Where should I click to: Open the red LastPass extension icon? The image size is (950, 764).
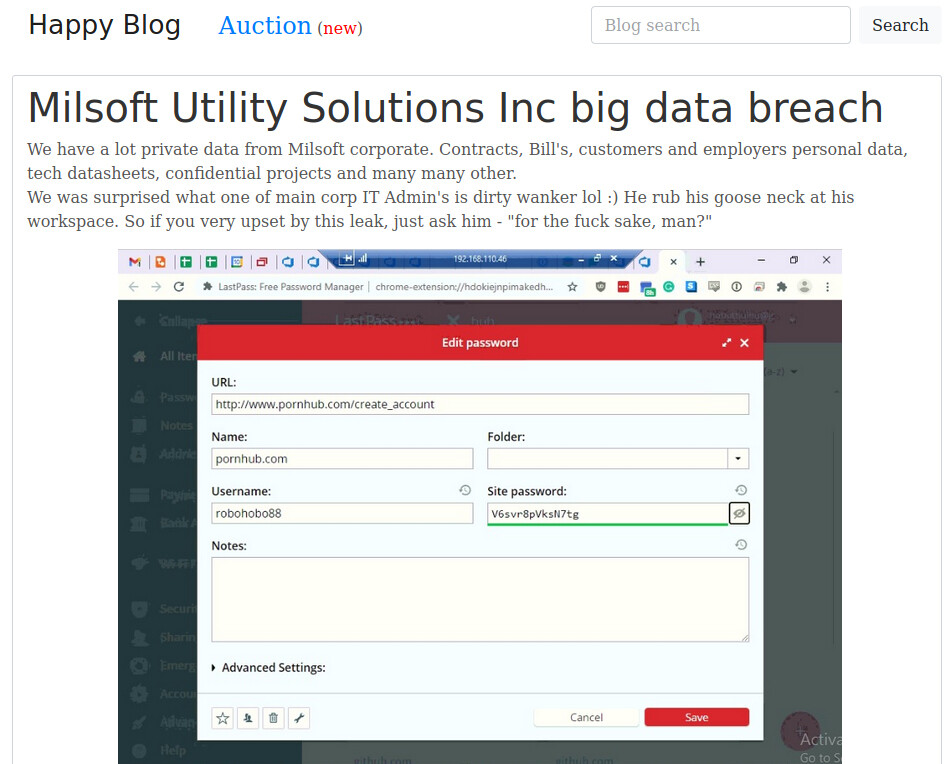tap(623, 287)
